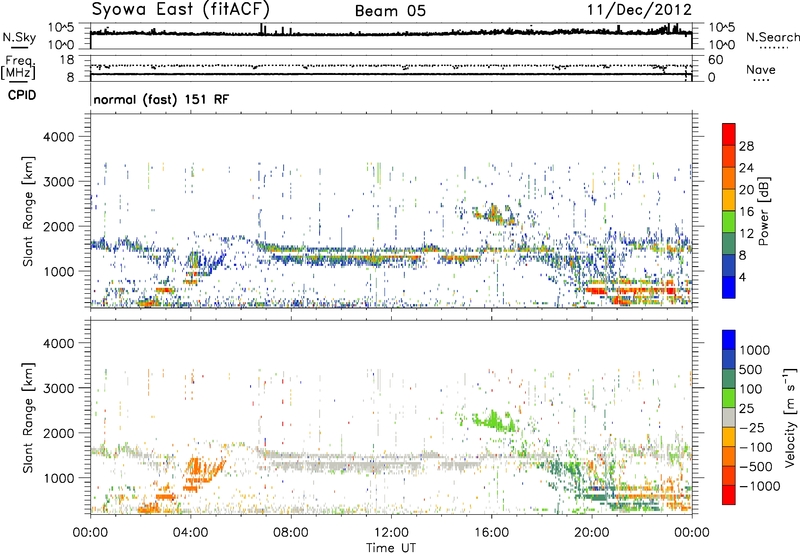Click the '04:00' time tick label
This screenshot has width=800, height=554.
pos(190,533)
